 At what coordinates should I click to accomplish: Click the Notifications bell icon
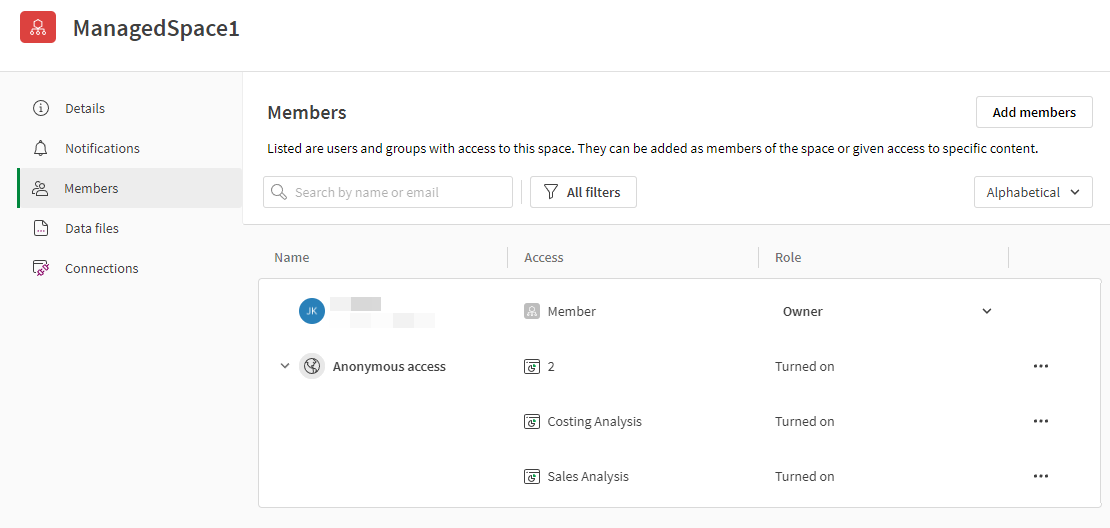[41, 149]
